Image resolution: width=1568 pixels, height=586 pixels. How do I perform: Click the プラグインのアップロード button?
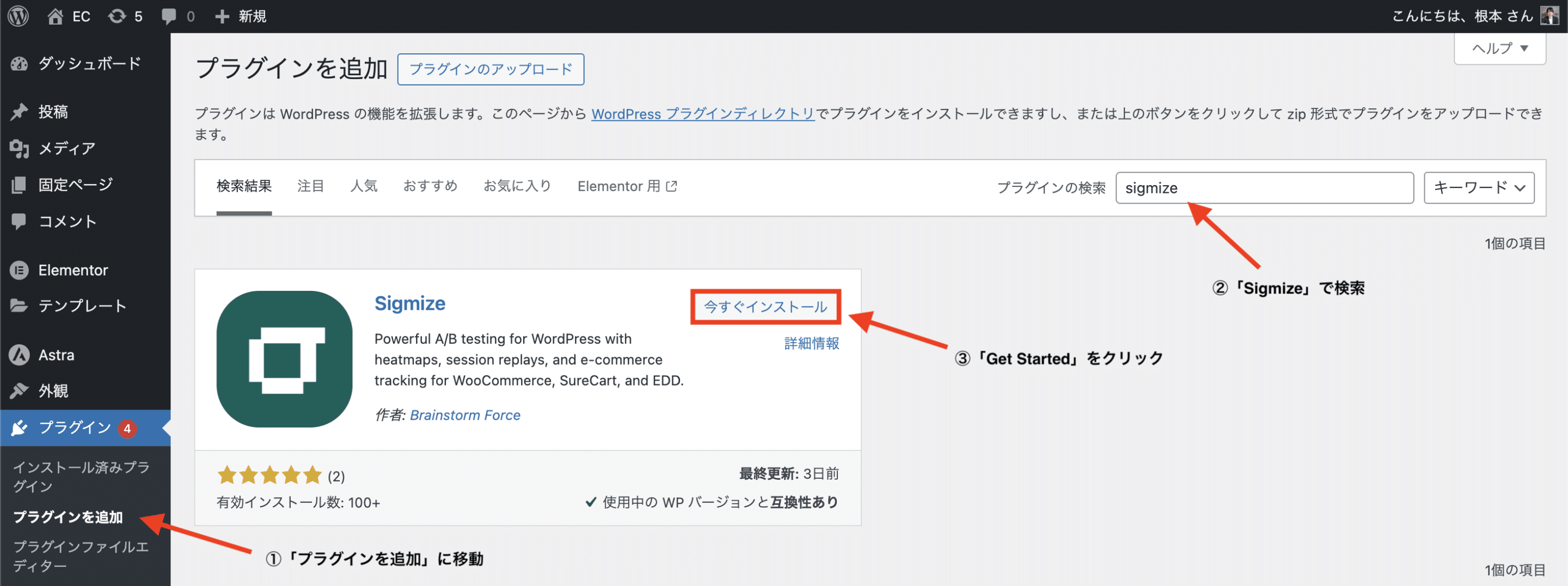point(490,70)
